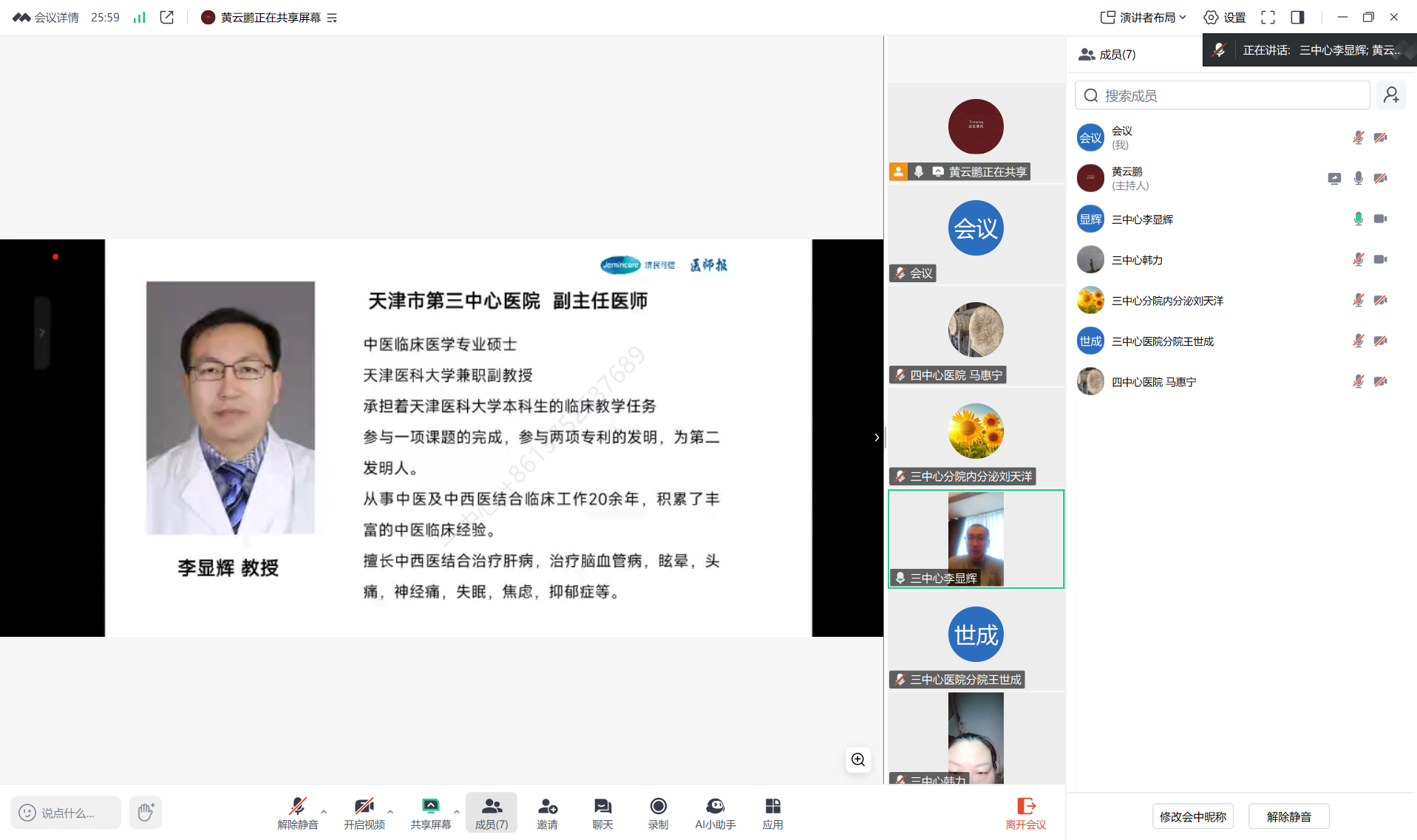Toggle the side panel layout icon
The width and height of the screenshot is (1417, 840).
point(1297,17)
